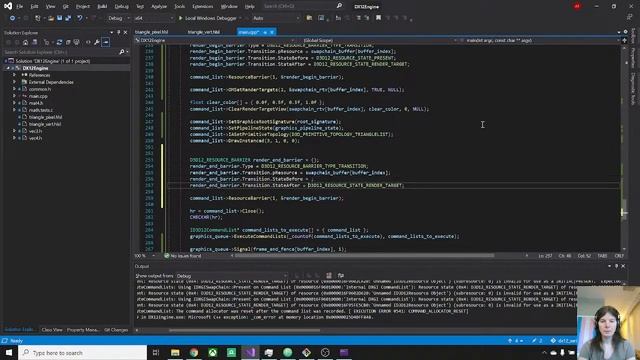Open the Debug configuration dropdown
The height and width of the screenshot is (360, 640).
click(119, 18)
